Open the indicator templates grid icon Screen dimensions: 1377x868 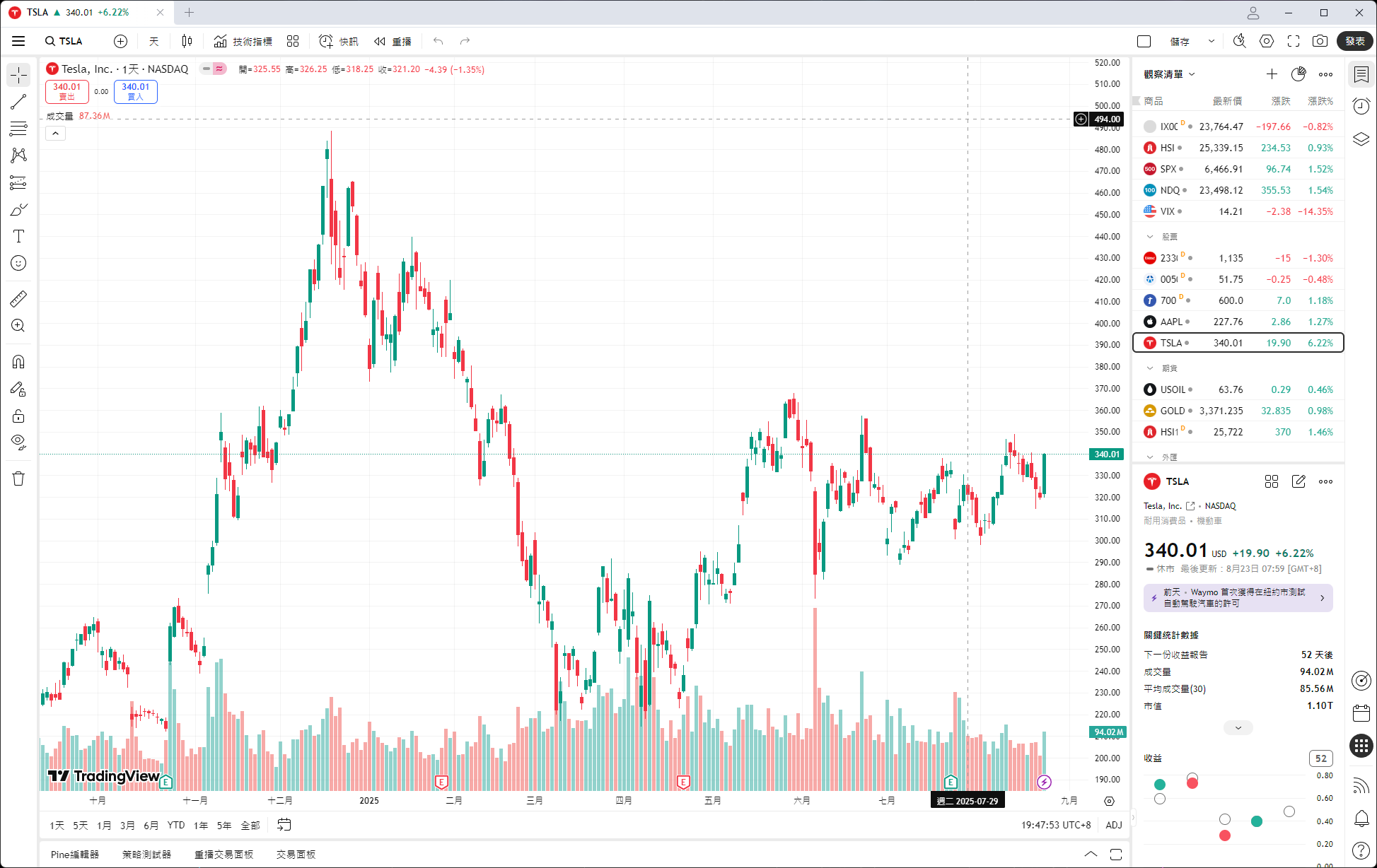pos(293,41)
